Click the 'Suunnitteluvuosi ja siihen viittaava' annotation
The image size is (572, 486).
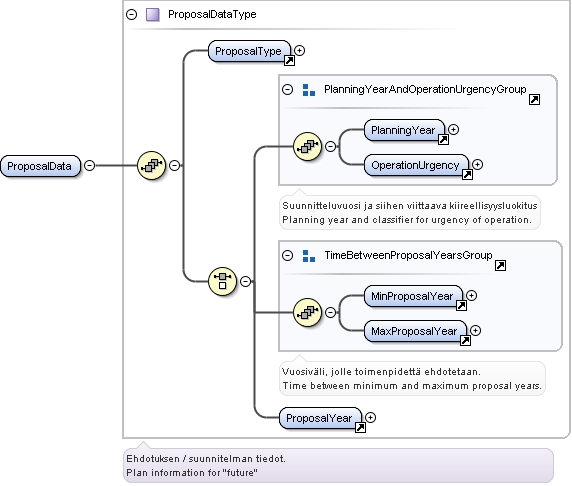click(x=409, y=213)
